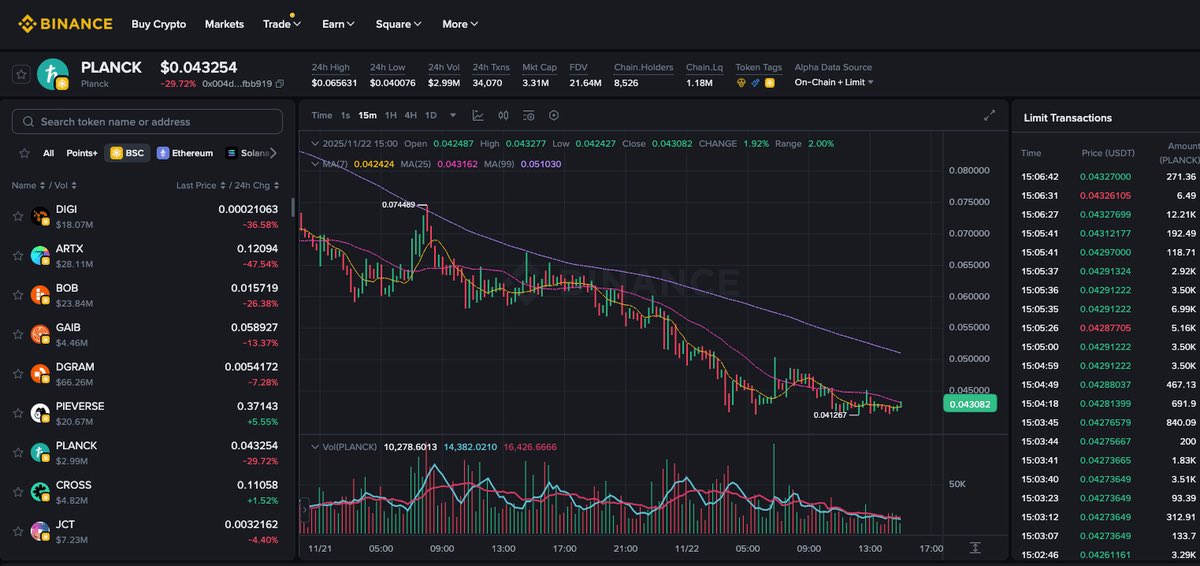The height and width of the screenshot is (566, 1200).
Task: Open the On-Chain + Limit data source dropdown
Action: pyautogui.click(x=834, y=82)
